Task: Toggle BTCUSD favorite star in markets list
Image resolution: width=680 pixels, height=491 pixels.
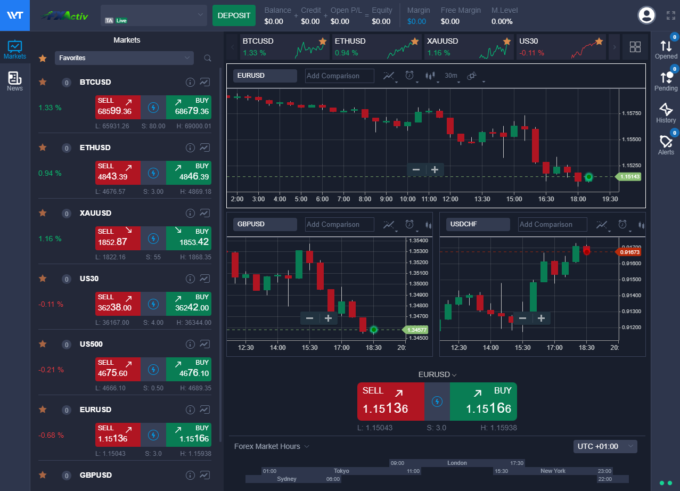Action: [42, 82]
